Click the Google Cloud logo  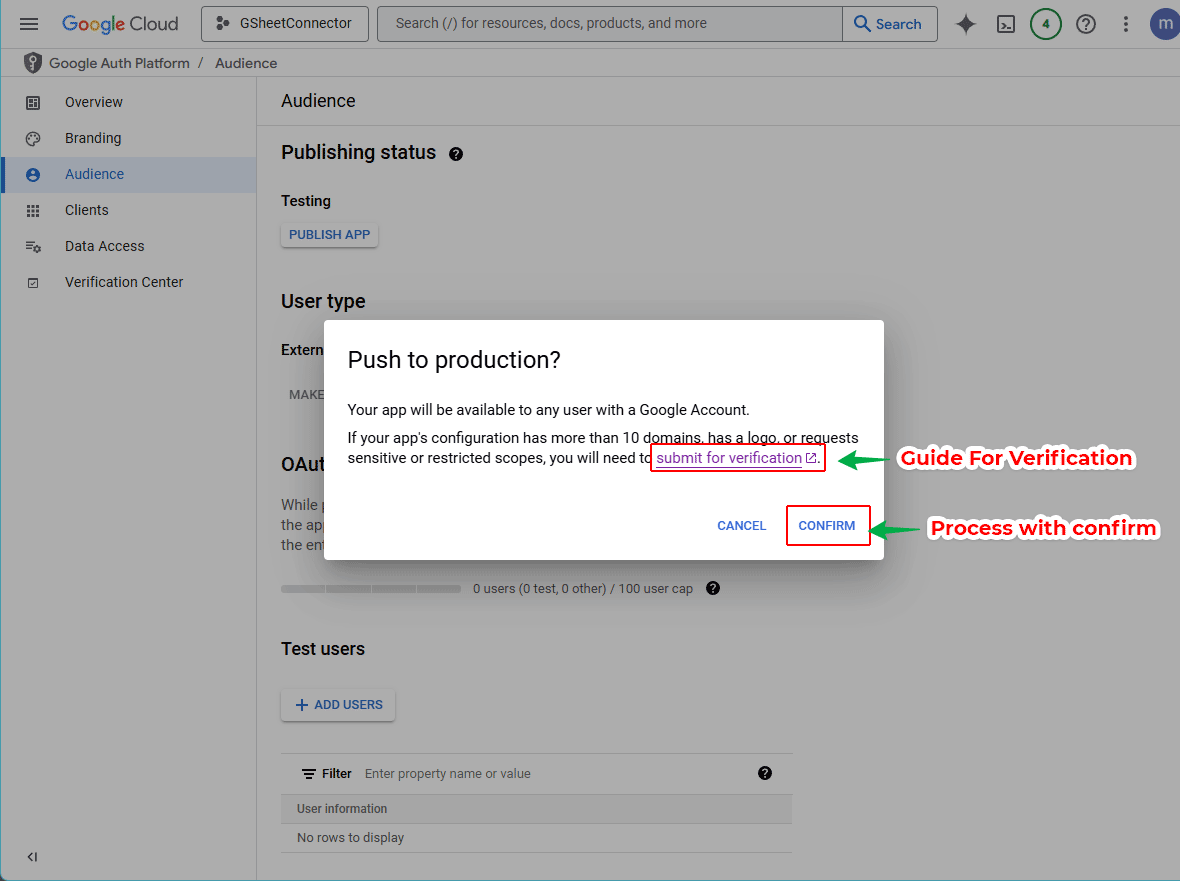pyautogui.click(x=120, y=24)
